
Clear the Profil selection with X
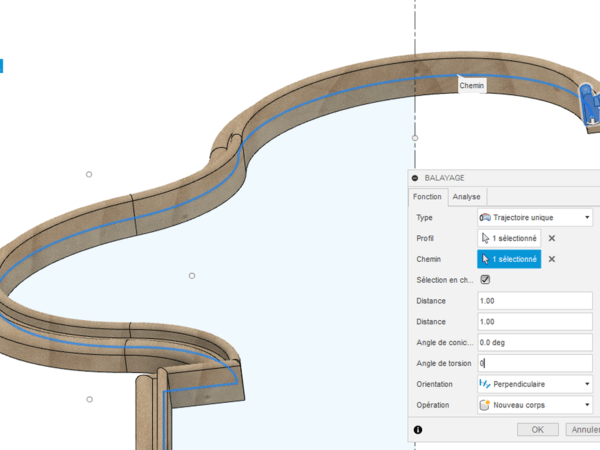(551, 238)
